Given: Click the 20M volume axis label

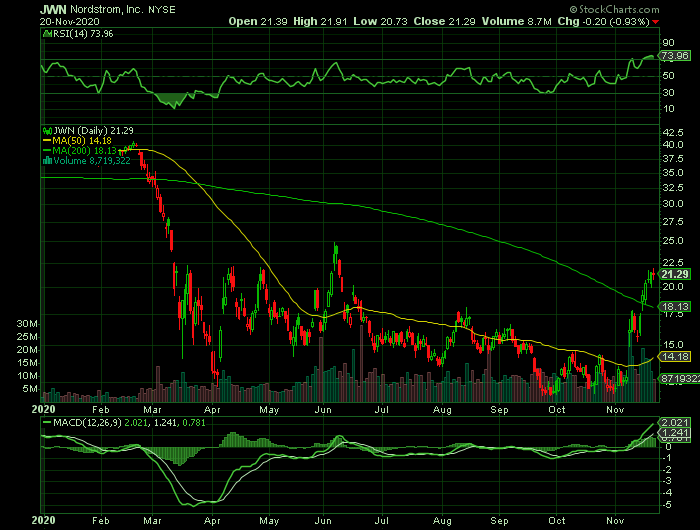Looking at the screenshot, I should pyautogui.click(x=27, y=350).
